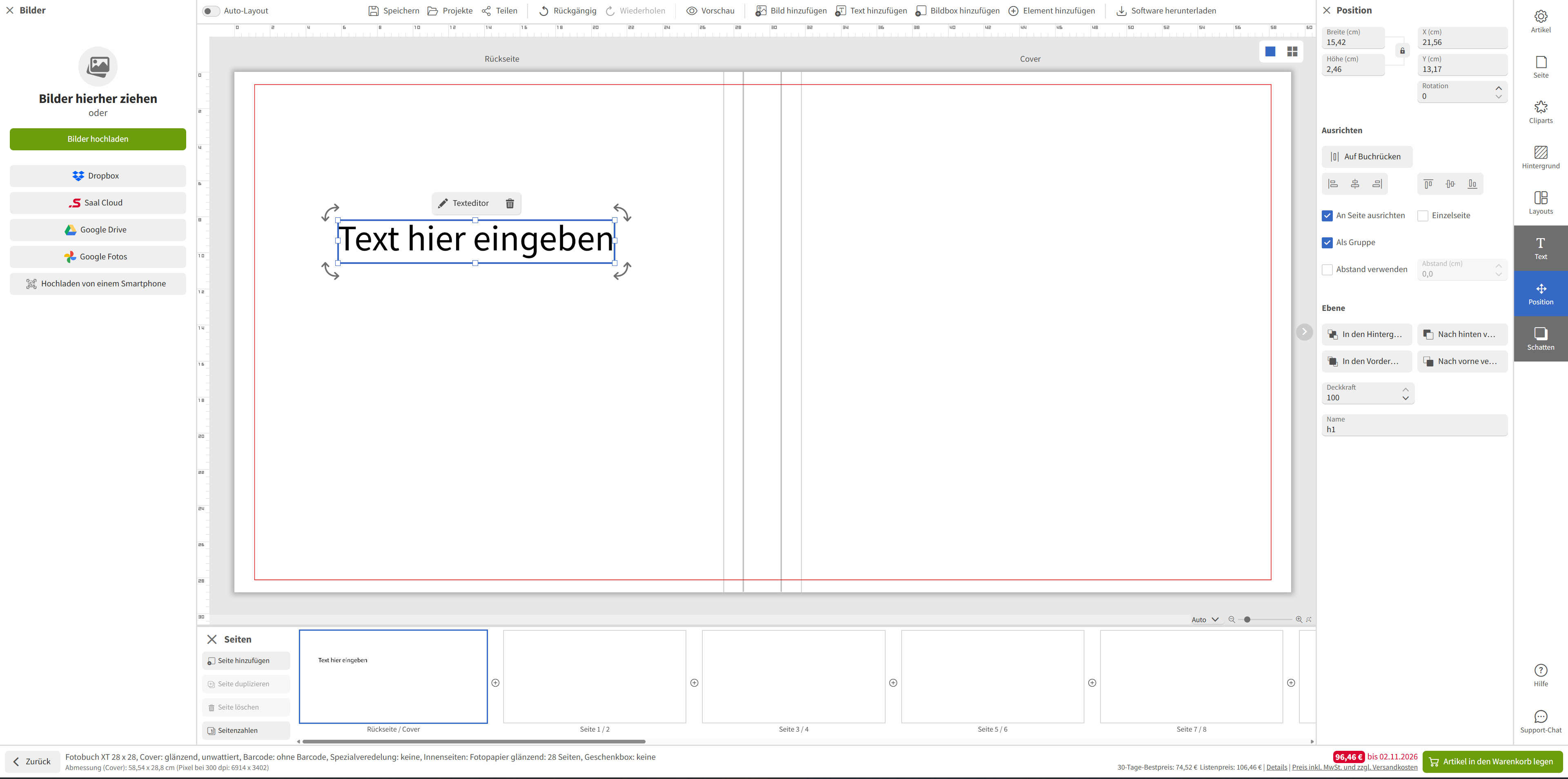This screenshot has width=1568, height=779.
Task: Open the Artikel settings panel
Action: (1541, 21)
